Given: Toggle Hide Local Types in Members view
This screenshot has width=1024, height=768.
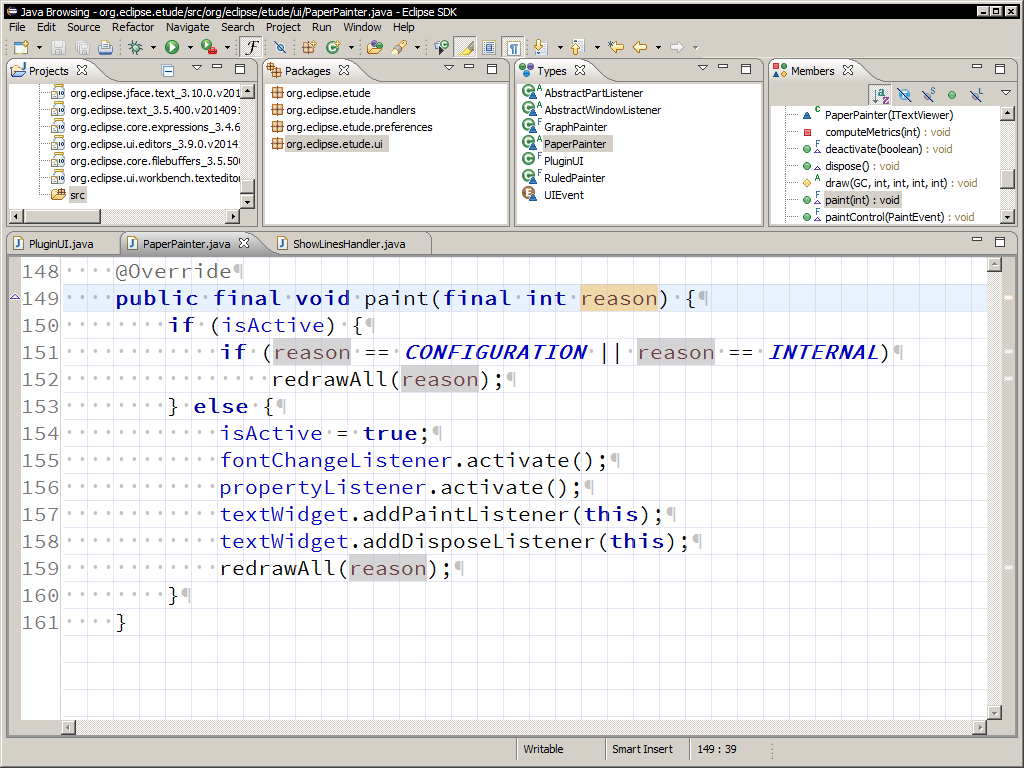Looking at the screenshot, I should (976, 95).
